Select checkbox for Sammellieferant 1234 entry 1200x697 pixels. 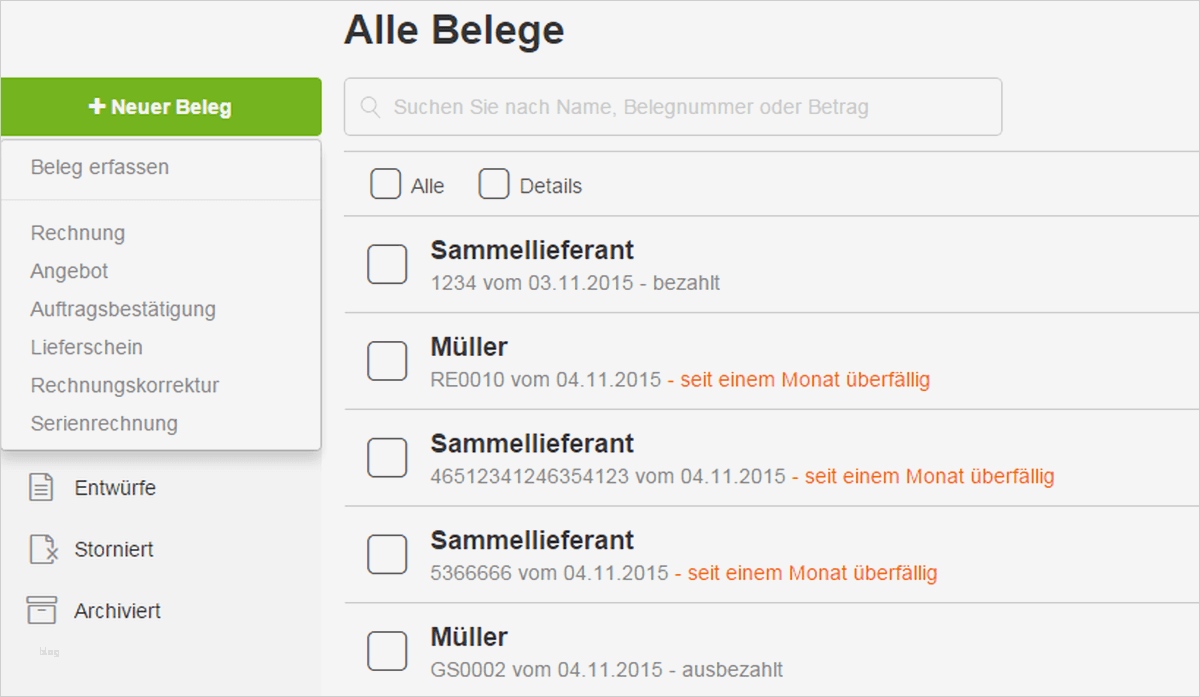coord(387,264)
